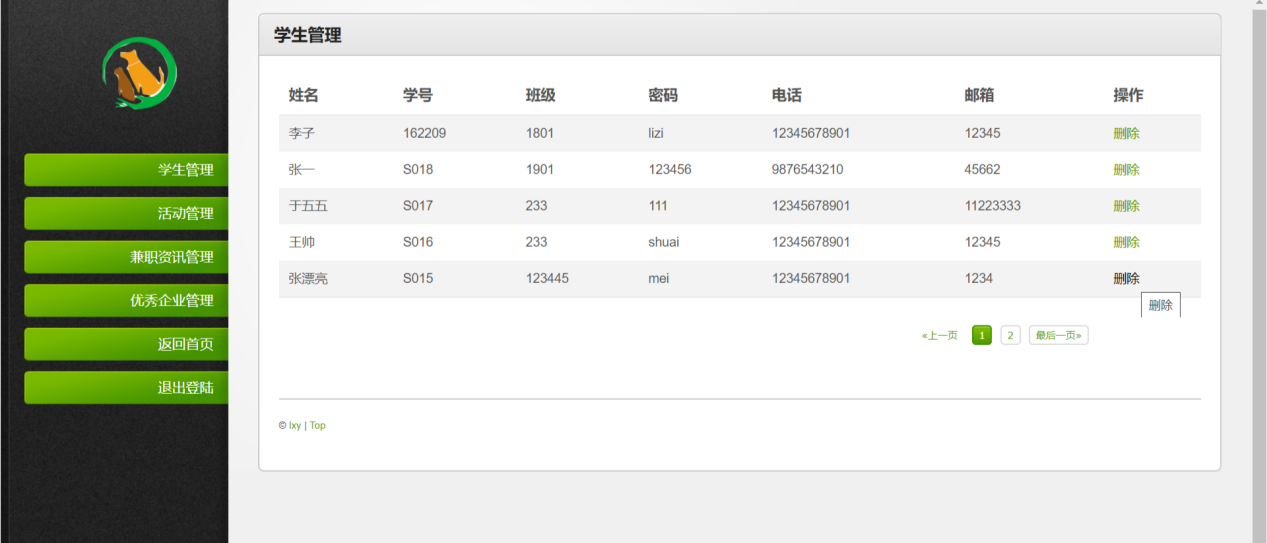1267x543 pixels.
Task: Jump to the last page 最后一页»
Action: coord(1059,335)
